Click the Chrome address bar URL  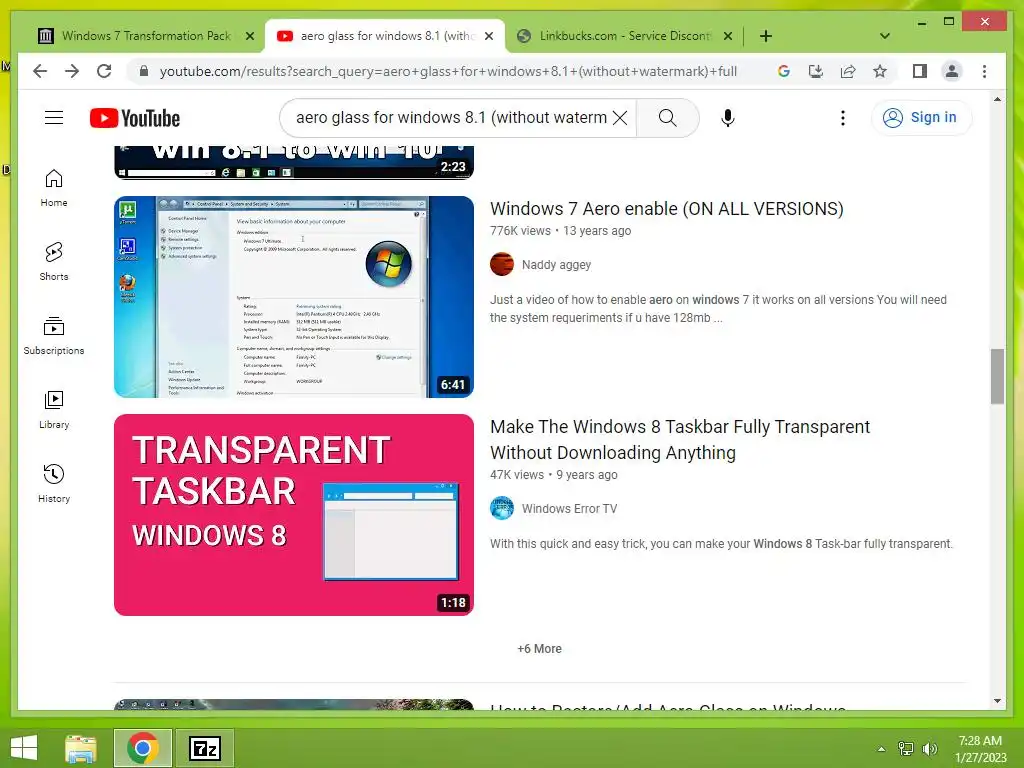(448, 71)
